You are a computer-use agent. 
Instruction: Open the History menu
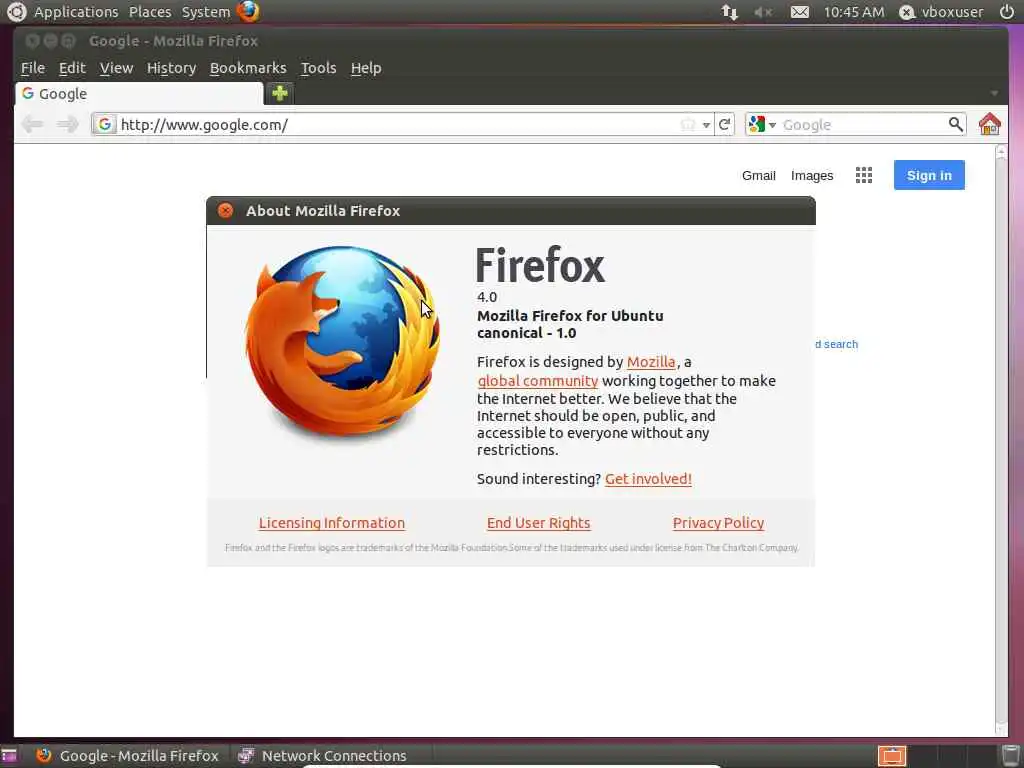pyautogui.click(x=171, y=68)
